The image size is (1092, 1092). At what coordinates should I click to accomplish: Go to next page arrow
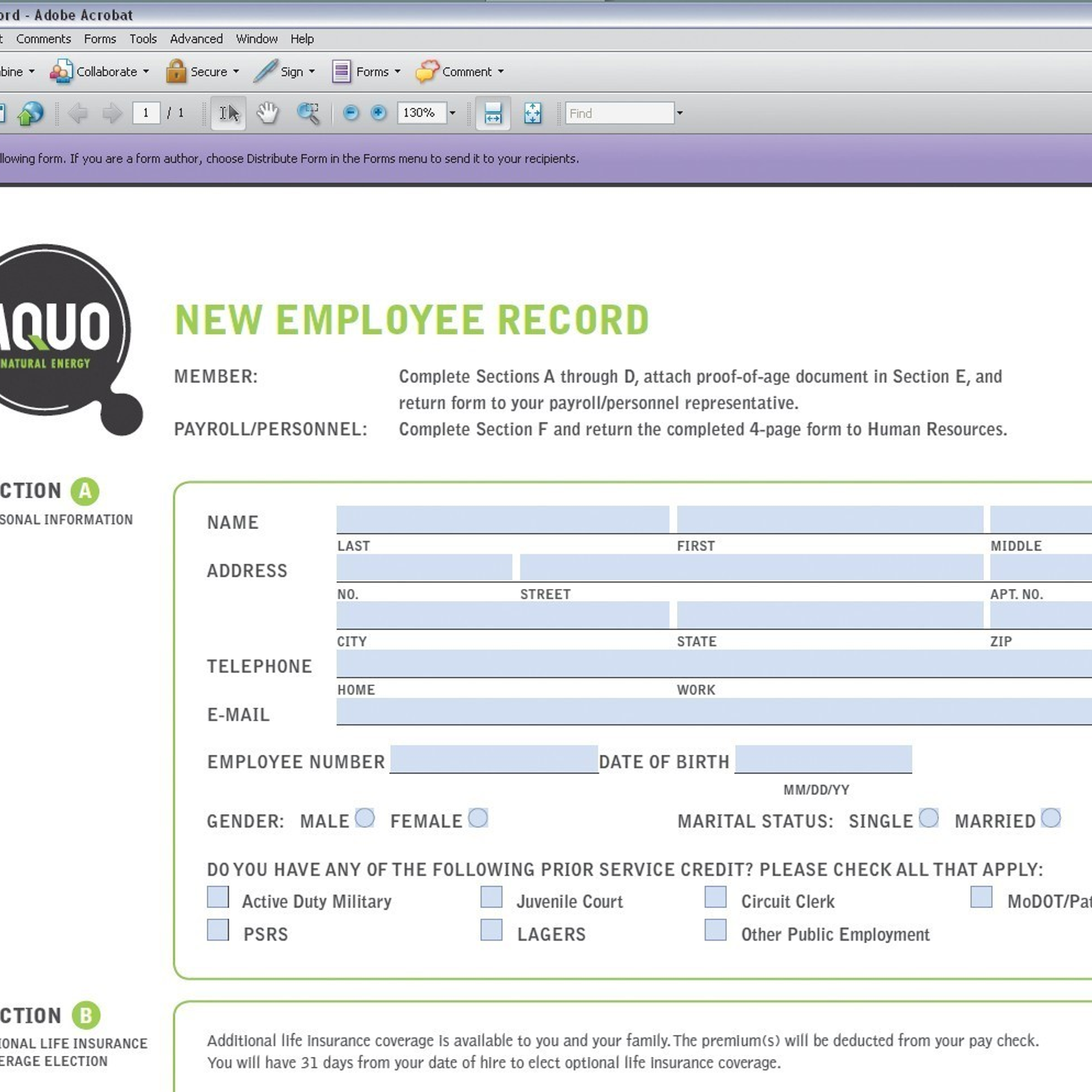pyautogui.click(x=111, y=113)
